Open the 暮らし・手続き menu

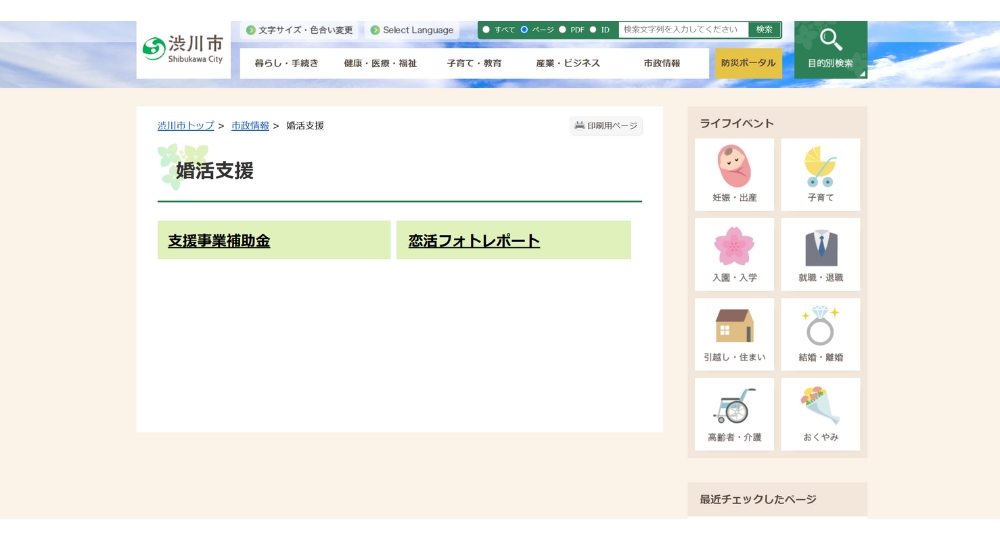pos(286,63)
